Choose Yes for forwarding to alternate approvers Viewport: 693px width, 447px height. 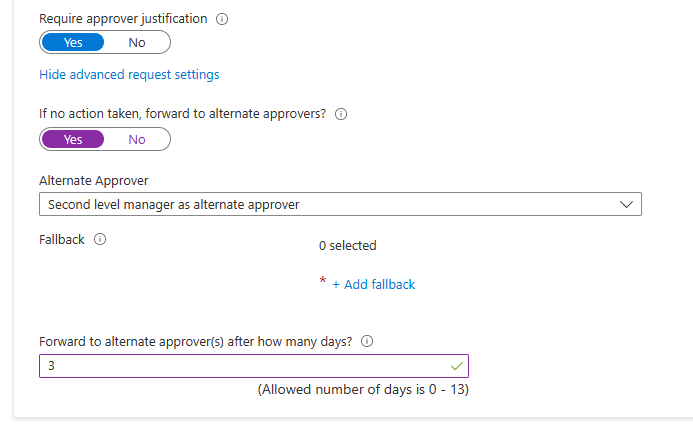tap(74, 139)
